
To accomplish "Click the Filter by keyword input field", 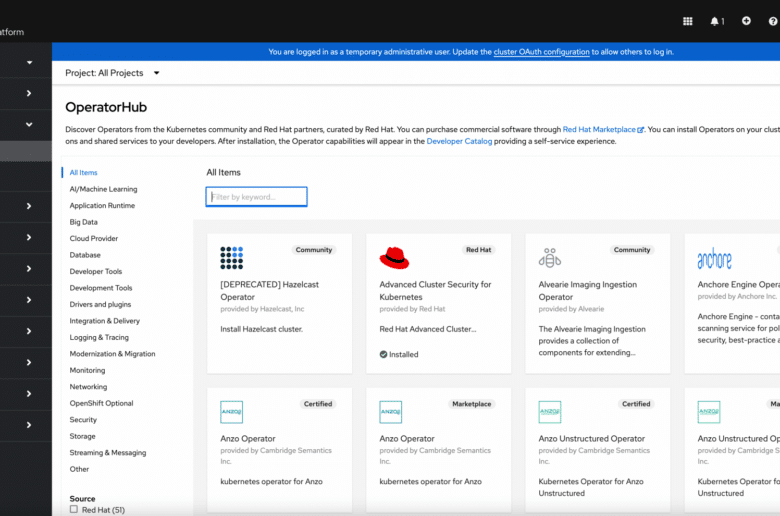I will point(256,197).
